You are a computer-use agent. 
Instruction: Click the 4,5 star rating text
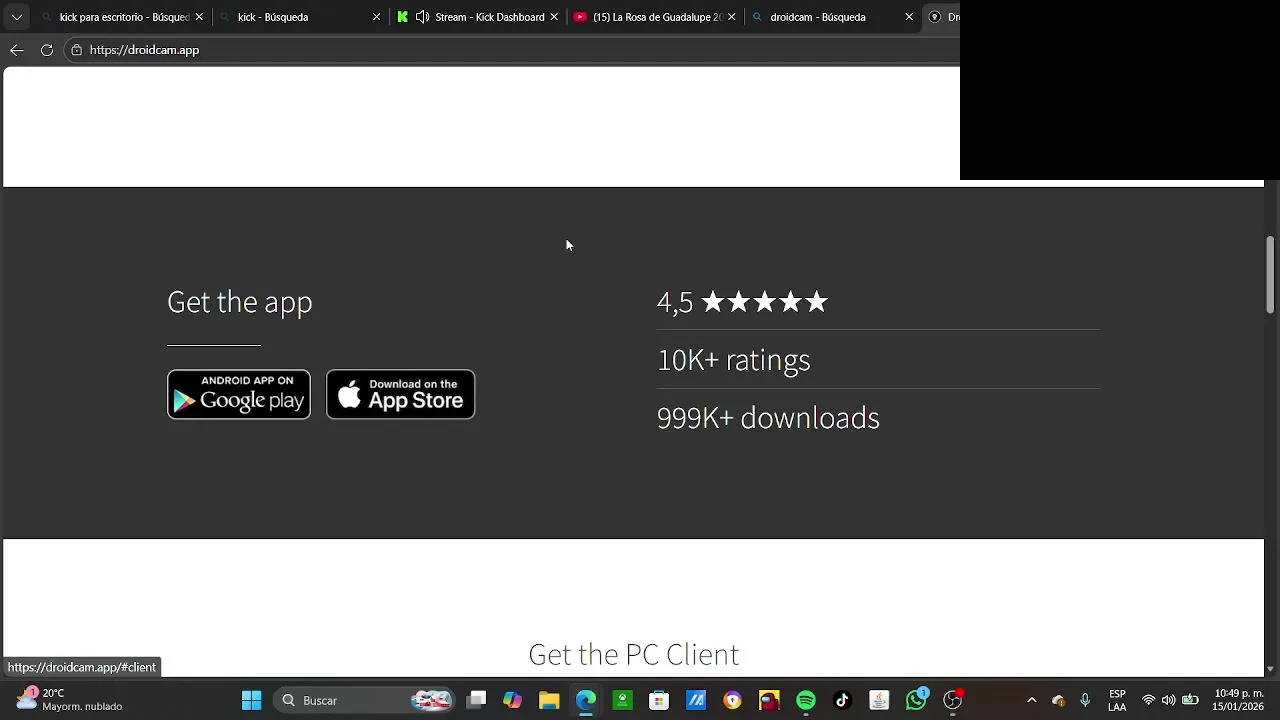pos(742,302)
